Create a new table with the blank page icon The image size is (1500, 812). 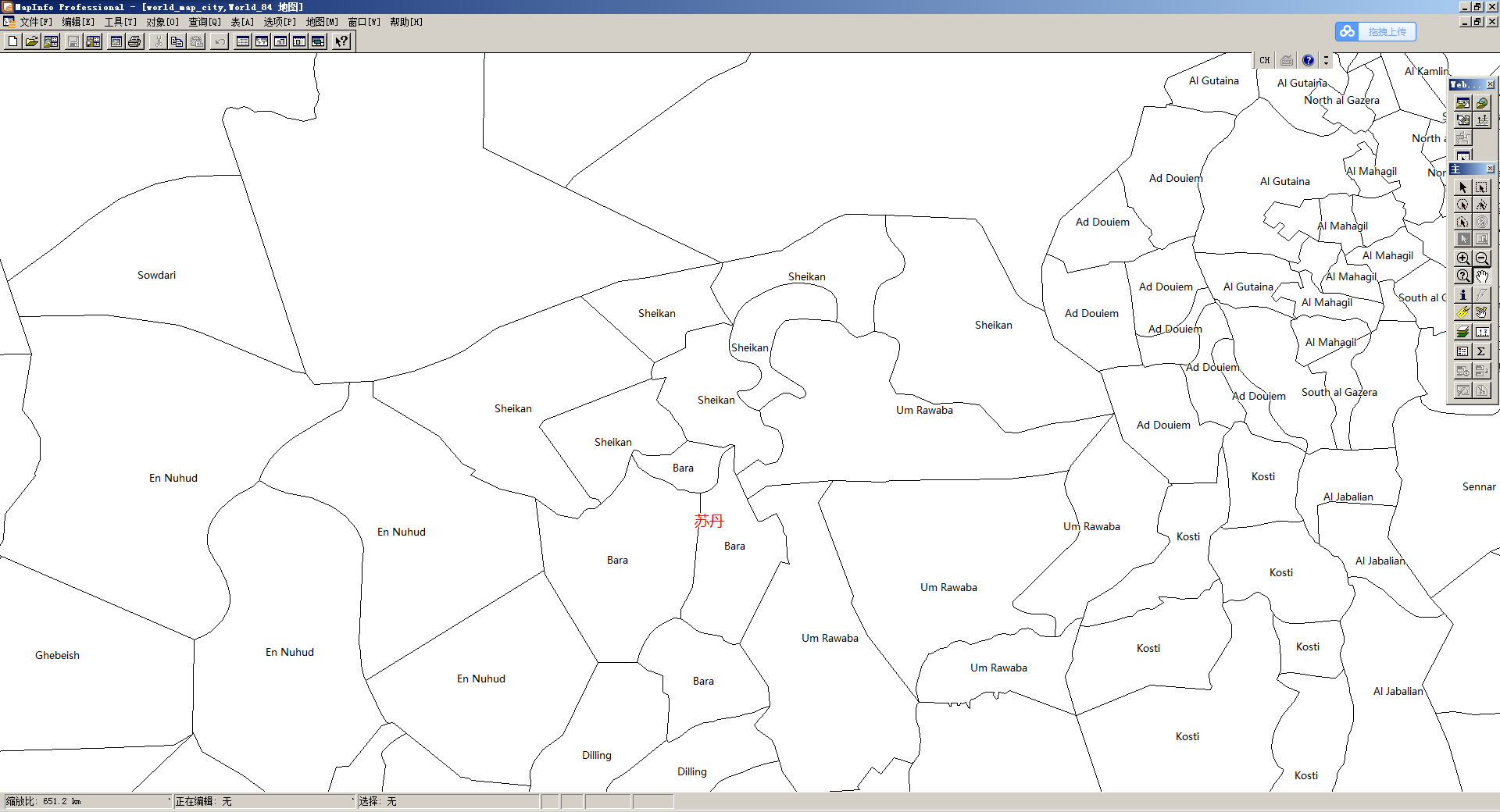13,41
